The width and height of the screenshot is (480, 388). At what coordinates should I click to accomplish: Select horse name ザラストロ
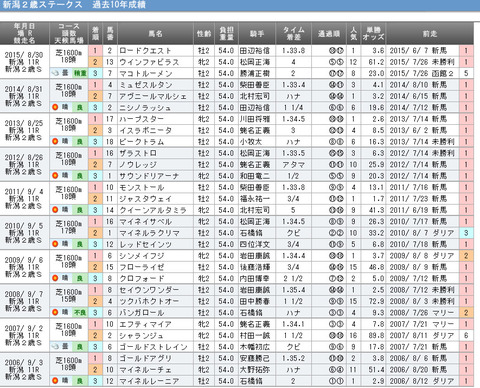[138, 153]
